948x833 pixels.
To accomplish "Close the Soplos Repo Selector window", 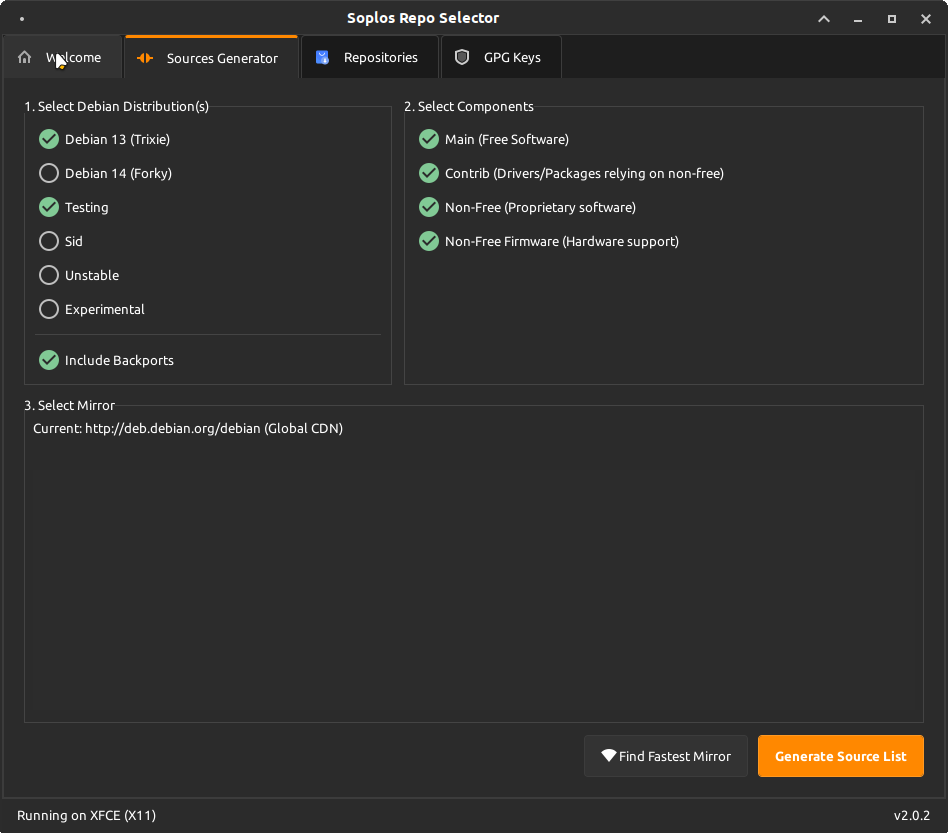I will point(926,19).
